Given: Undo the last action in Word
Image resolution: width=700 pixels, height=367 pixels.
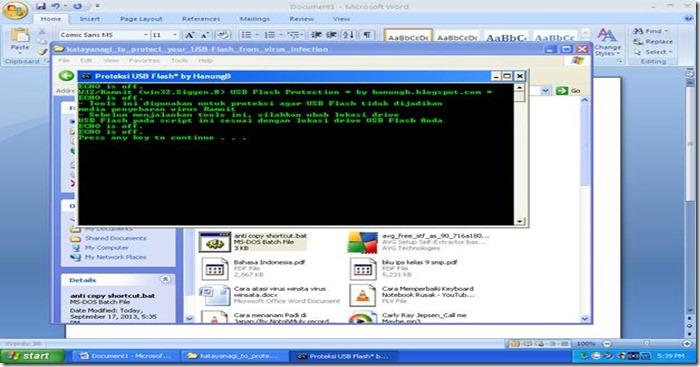Looking at the screenshot, I should [x=56, y=6].
